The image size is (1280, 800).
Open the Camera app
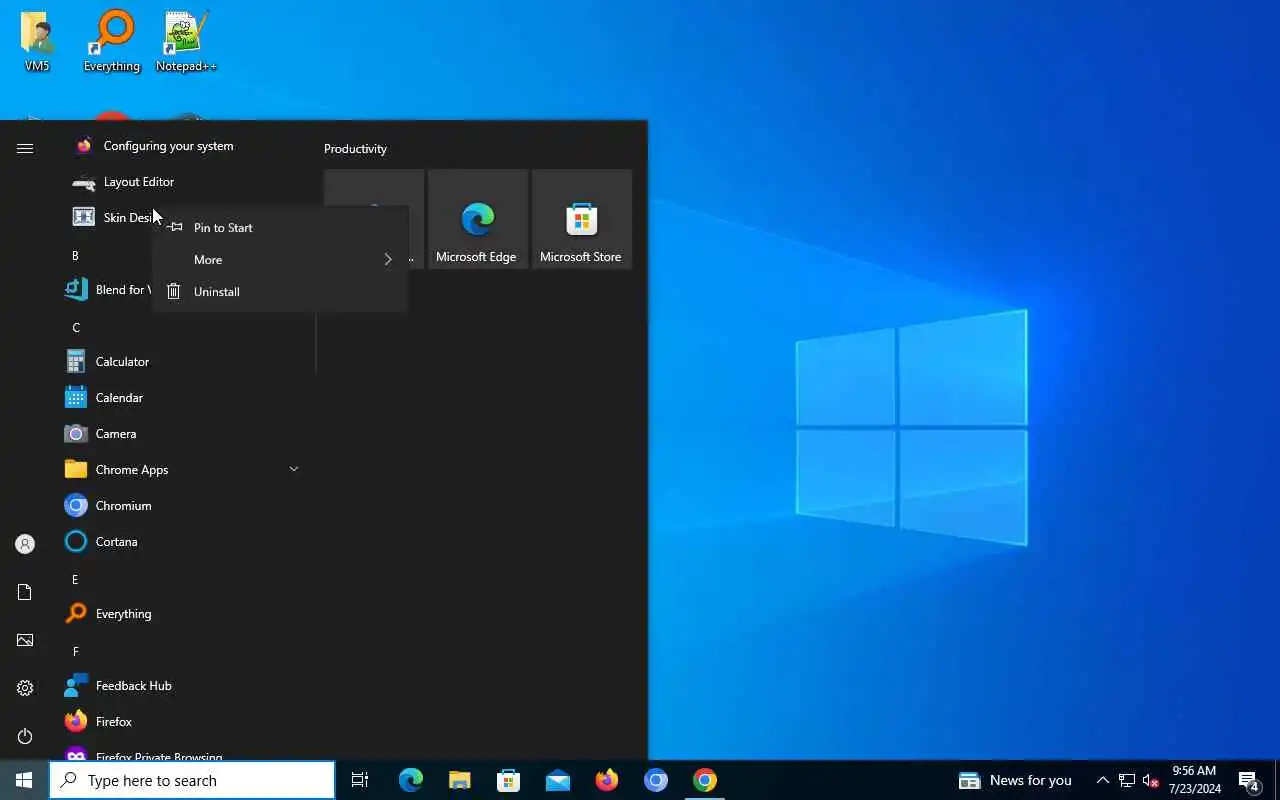[182, 434]
